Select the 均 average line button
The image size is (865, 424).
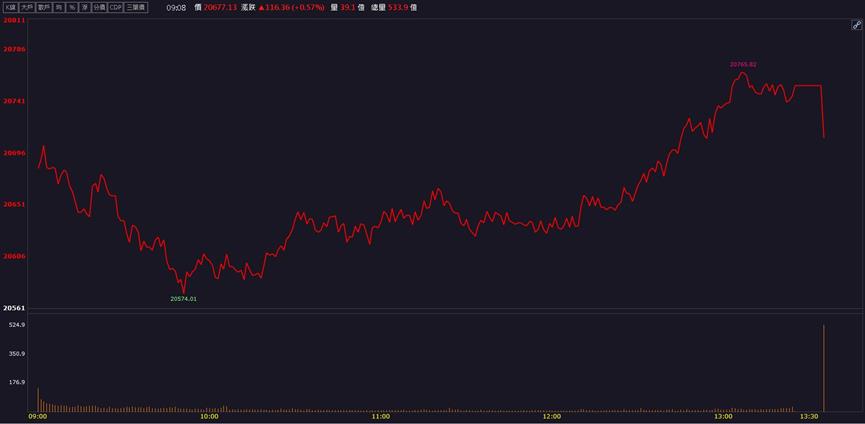(58, 8)
